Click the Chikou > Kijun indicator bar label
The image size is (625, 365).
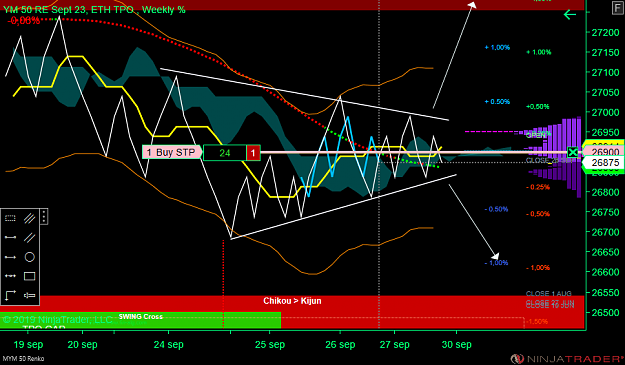[292, 301]
